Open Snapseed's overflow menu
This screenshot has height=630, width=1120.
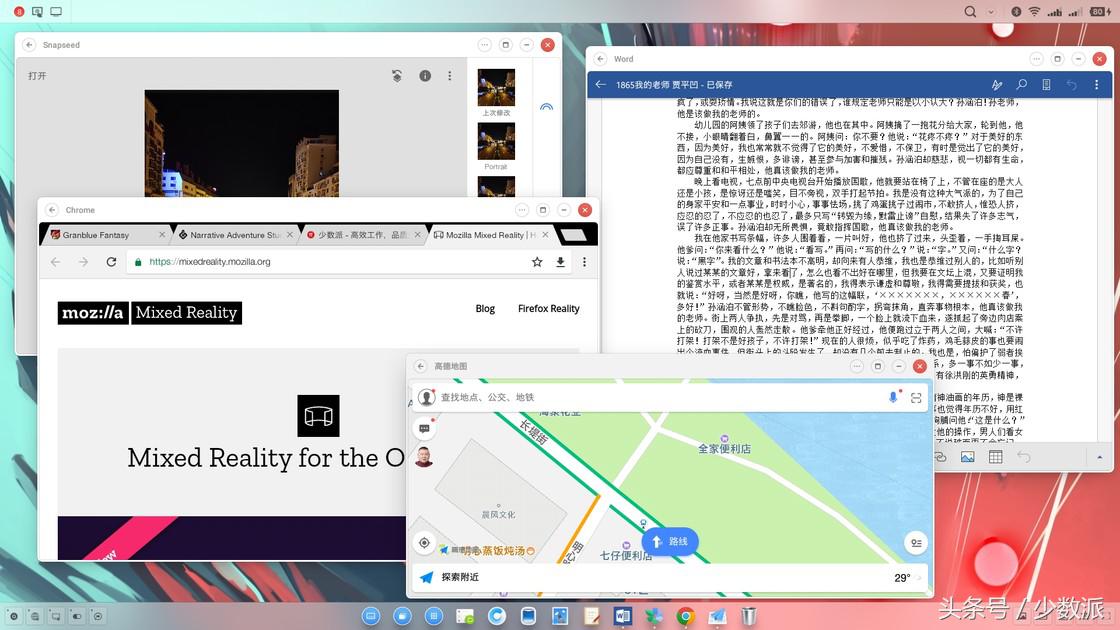click(449, 76)
